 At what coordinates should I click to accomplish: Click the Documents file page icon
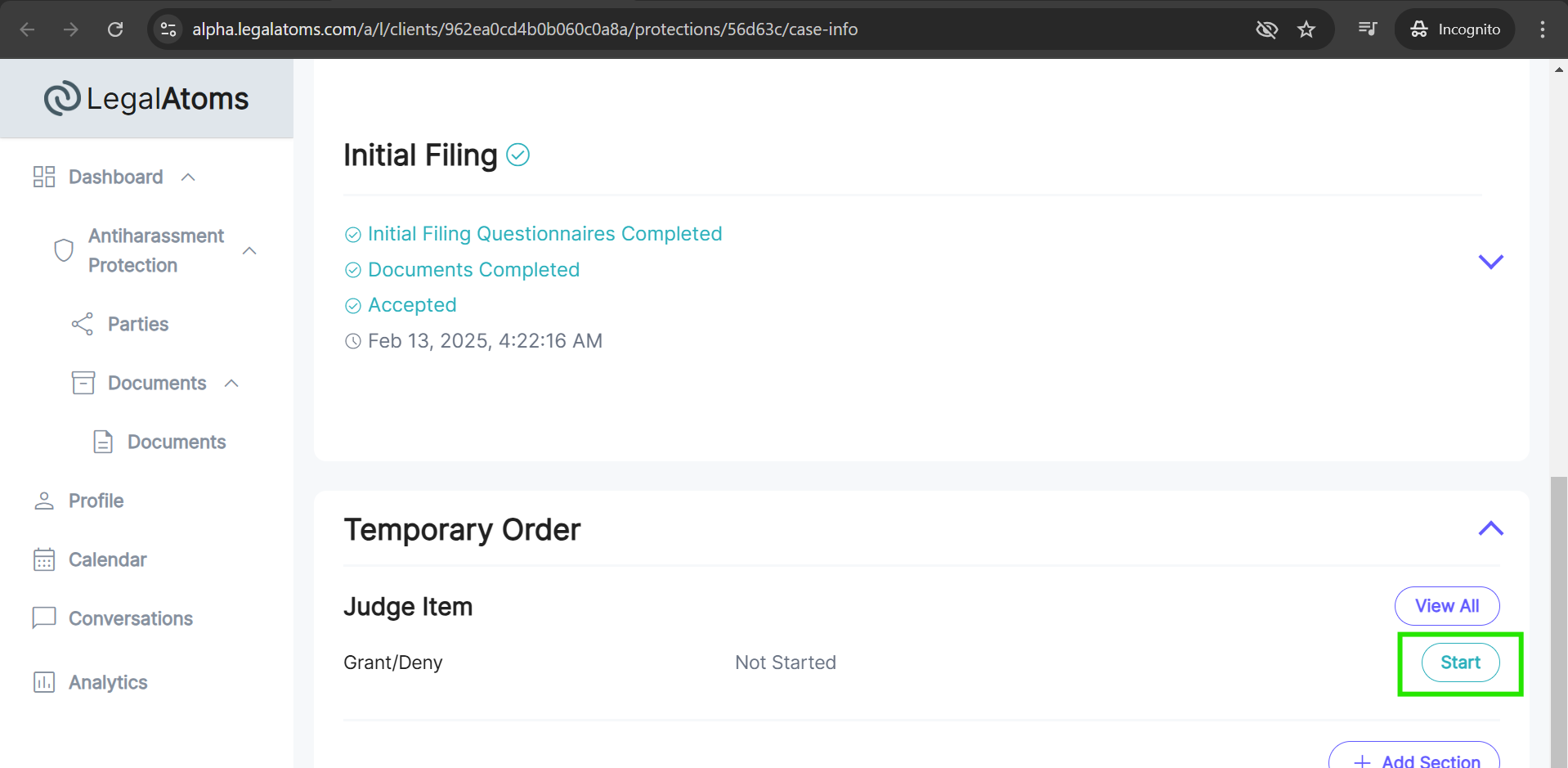(103, 442)
